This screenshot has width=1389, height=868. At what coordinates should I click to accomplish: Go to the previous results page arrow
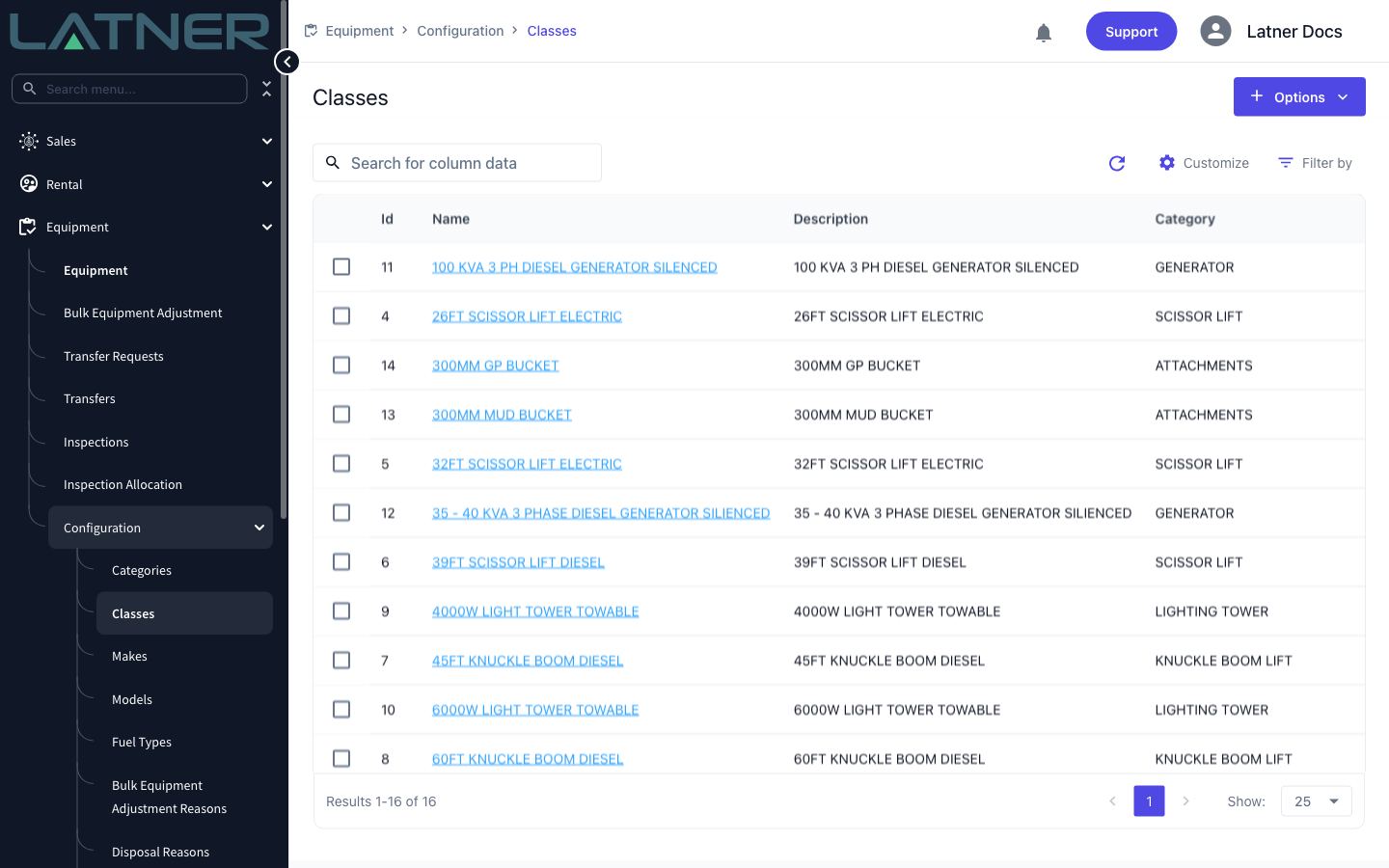pyautogui.click(x=1112, y=801)
